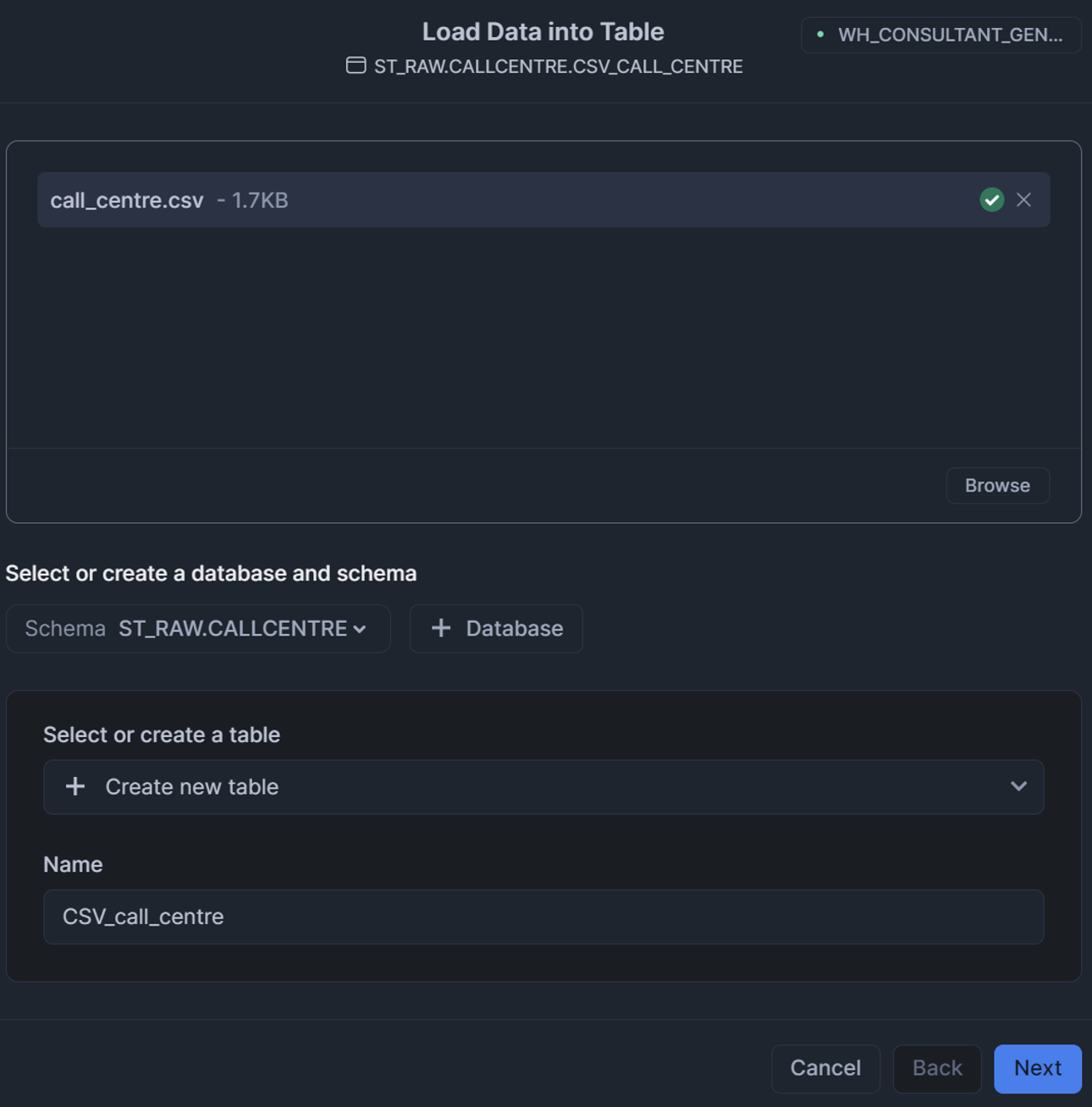Click the green upload success checkmark

991,200
